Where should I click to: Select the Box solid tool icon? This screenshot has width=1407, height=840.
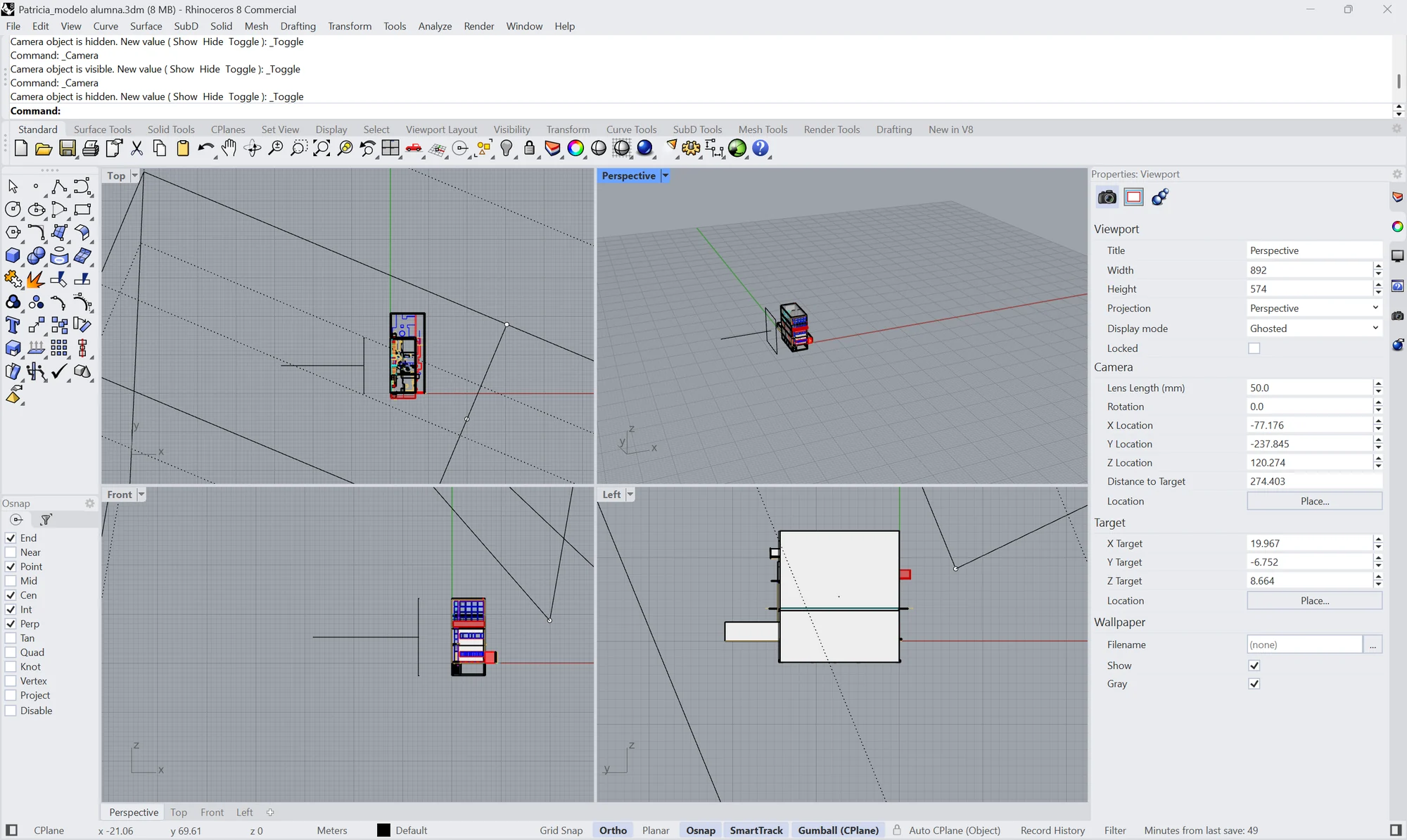pyautogui.click(x=13, y=256)
